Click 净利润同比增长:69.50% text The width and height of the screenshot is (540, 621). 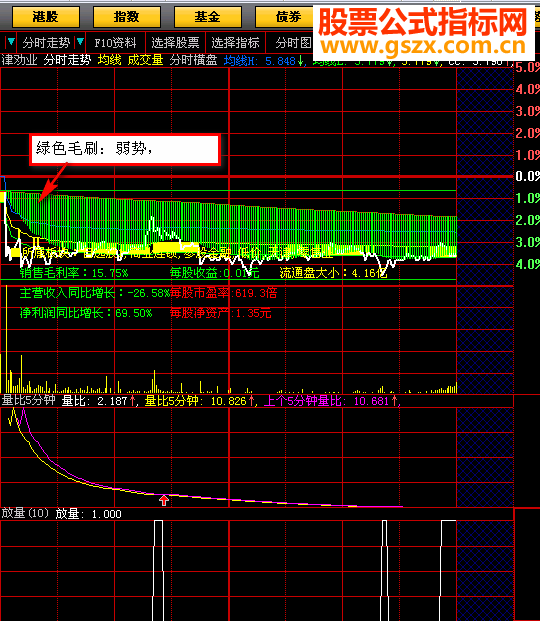pyautogui.click(x=86, y=313)
